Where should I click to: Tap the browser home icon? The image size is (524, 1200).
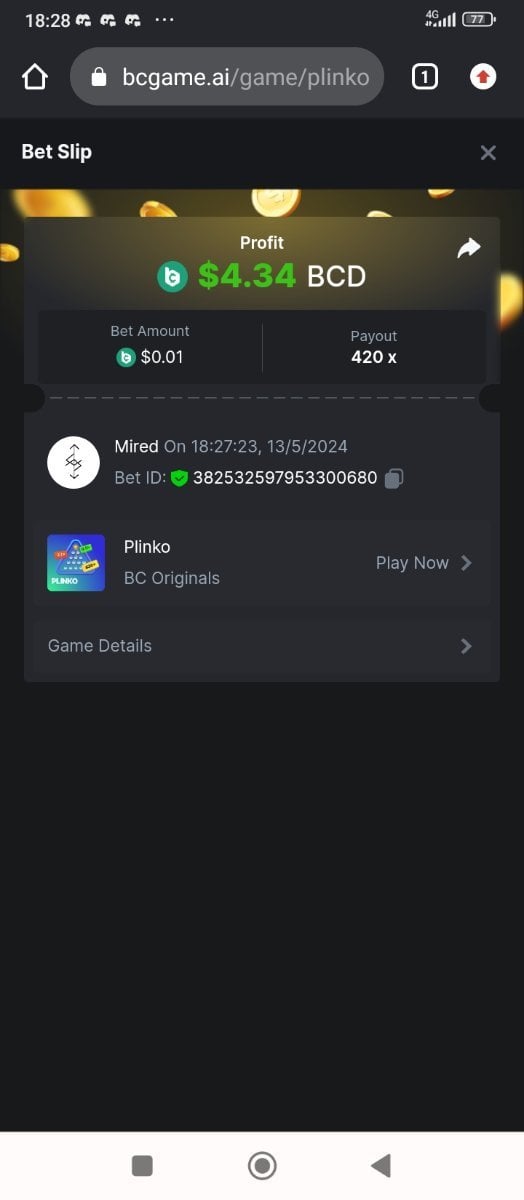pos(35,77)
